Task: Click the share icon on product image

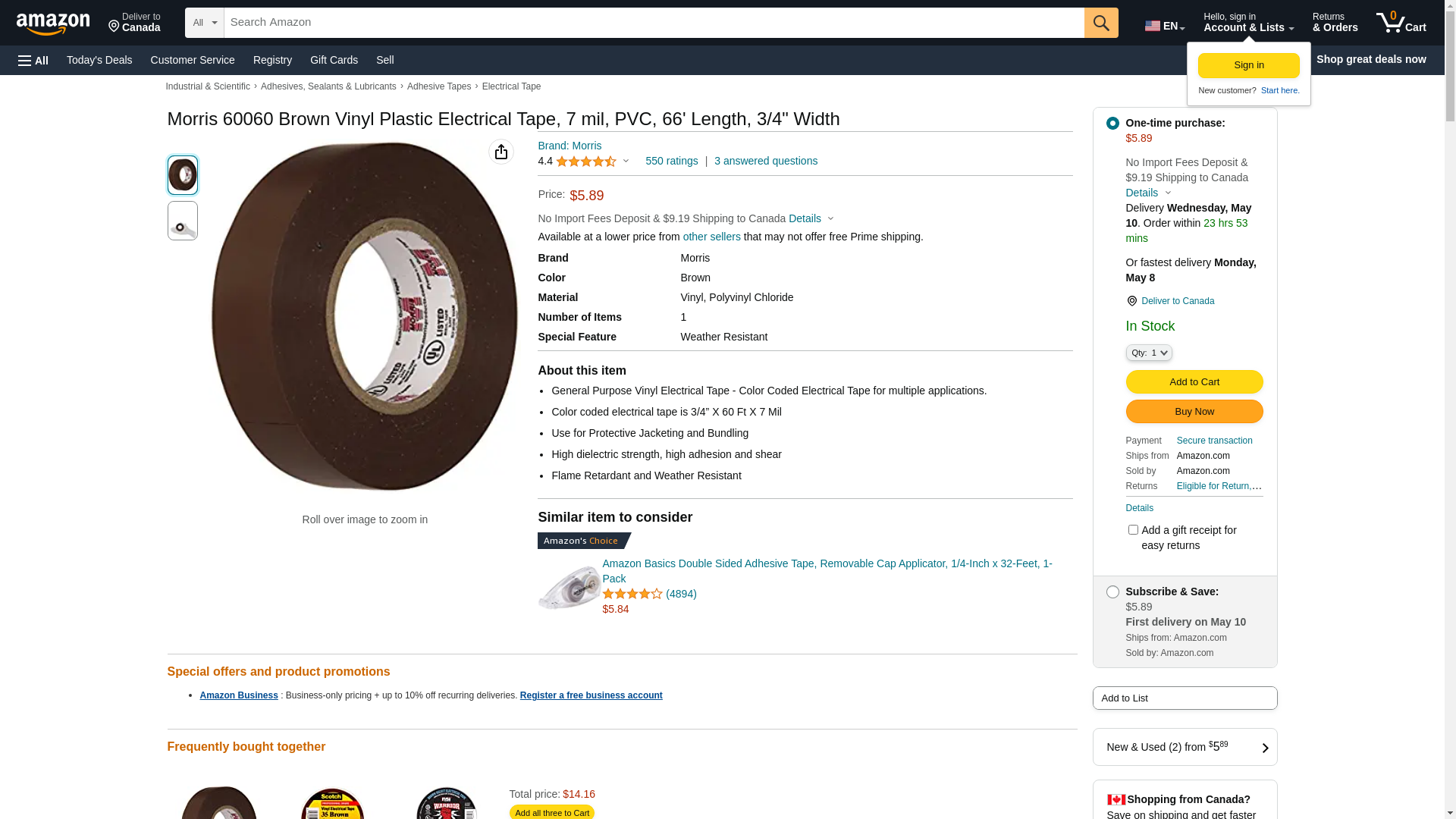Action: [501, 152]
